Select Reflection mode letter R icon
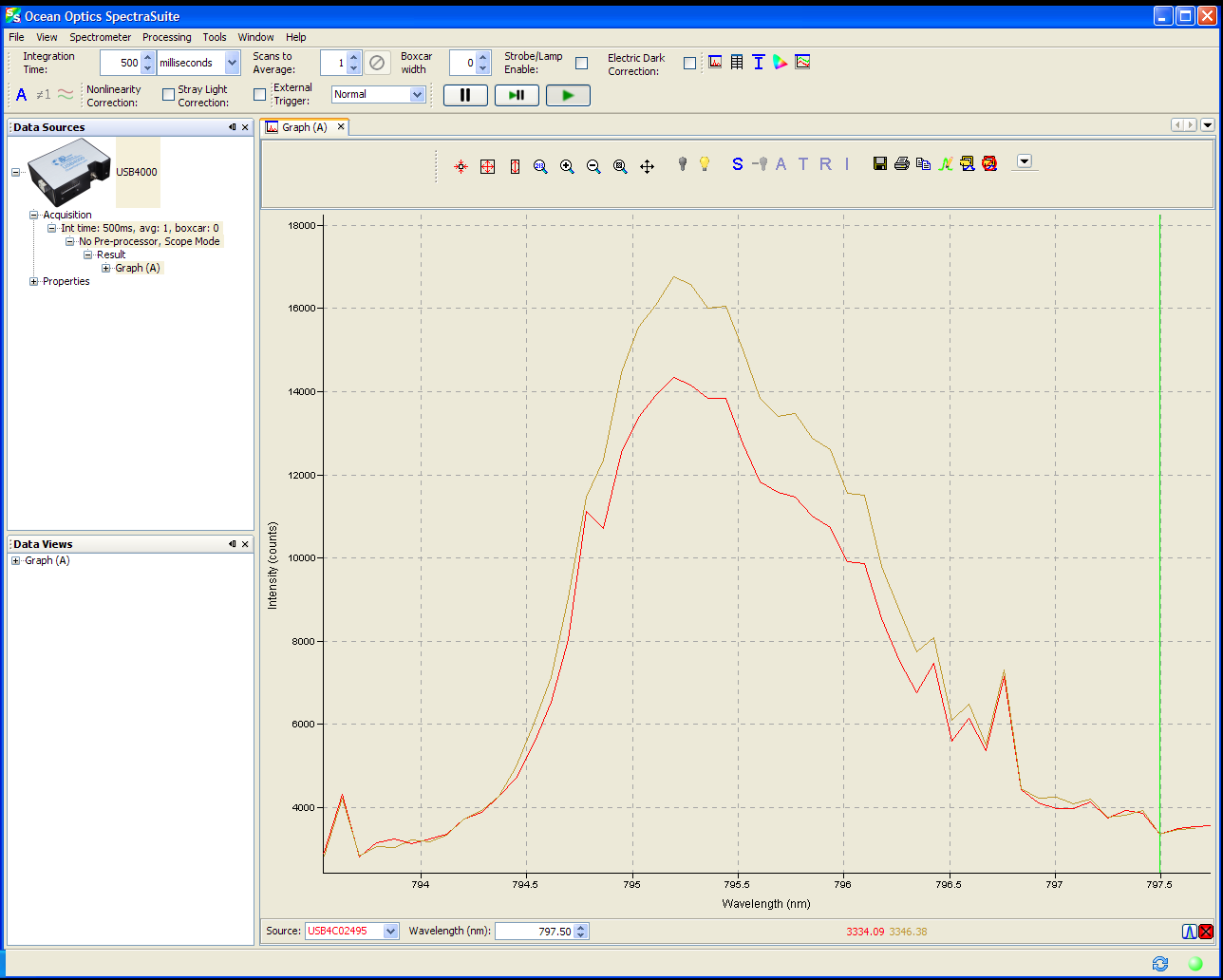This screenshot has width=1223, height=980. (x=825, y=164)
